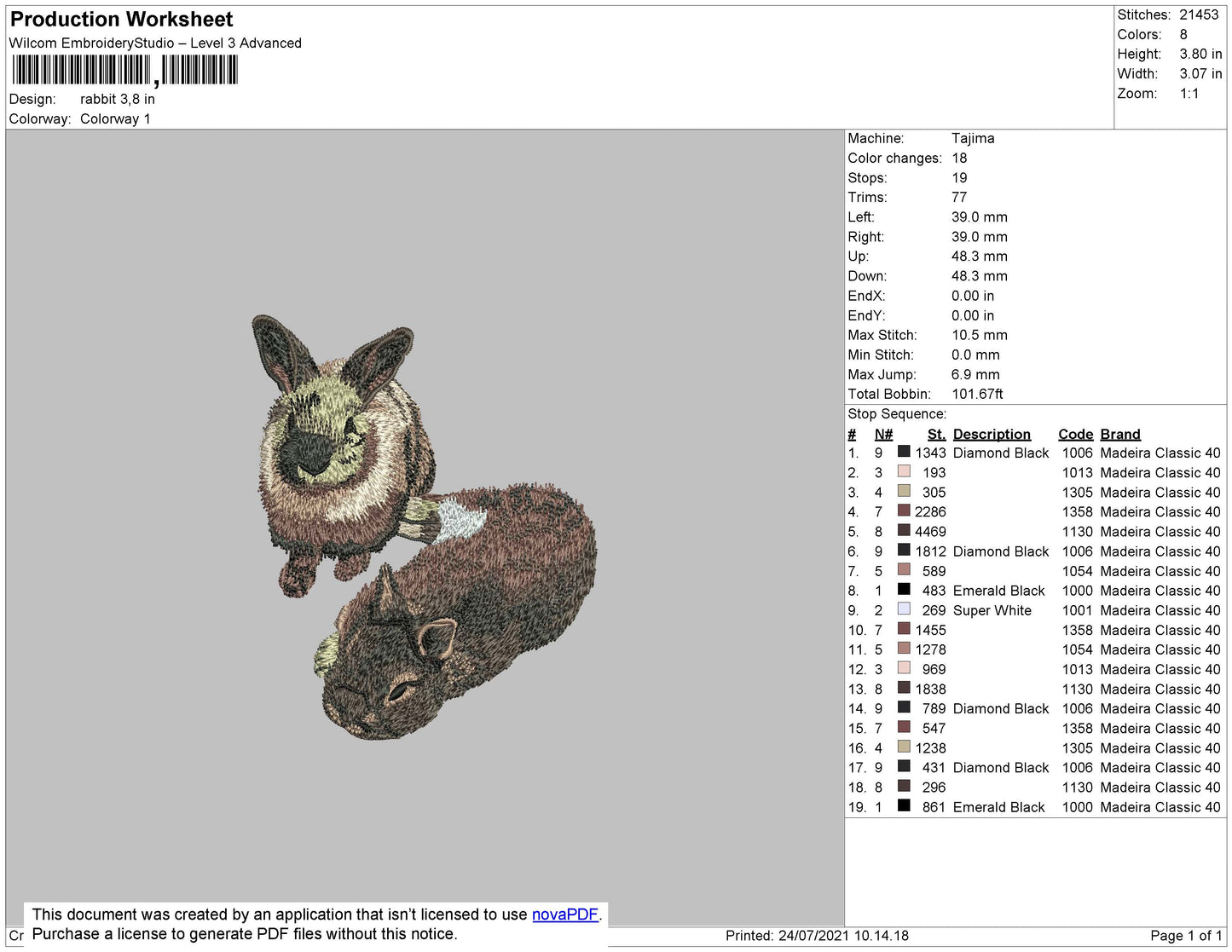1232x952 pixels.
Task: Select the Zoom value 1:1
Action: 1189,94
